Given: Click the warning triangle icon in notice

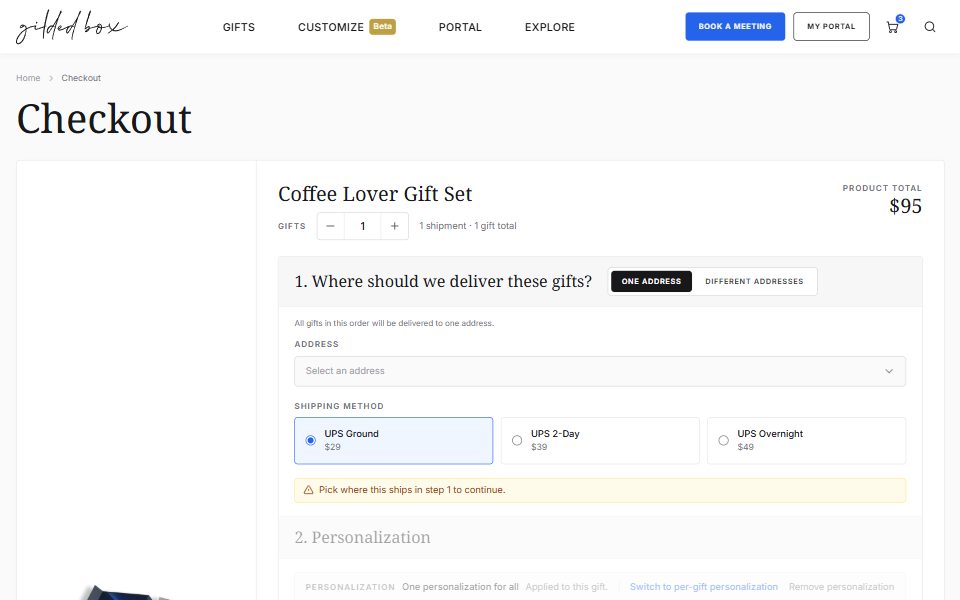Looking at the screenshot, I should 309,490.
